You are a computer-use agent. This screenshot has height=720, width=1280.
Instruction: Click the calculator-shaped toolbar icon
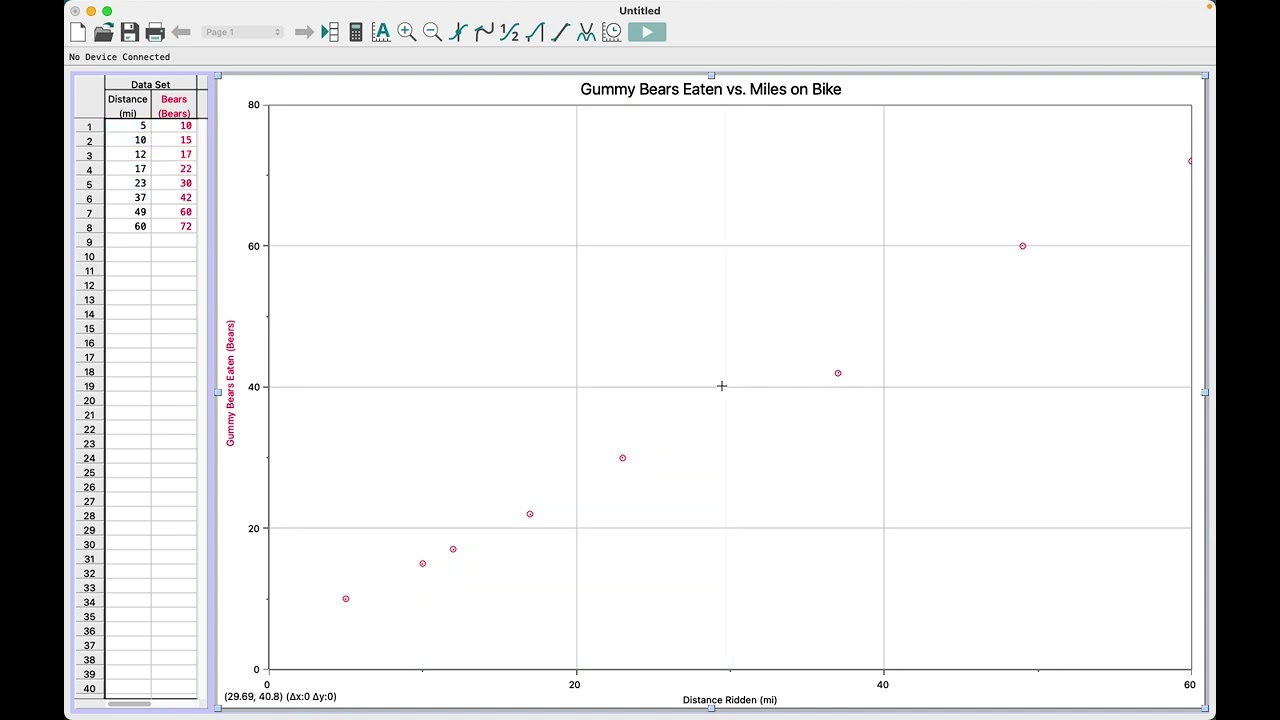pyautogui.click(x=355, y=33)
